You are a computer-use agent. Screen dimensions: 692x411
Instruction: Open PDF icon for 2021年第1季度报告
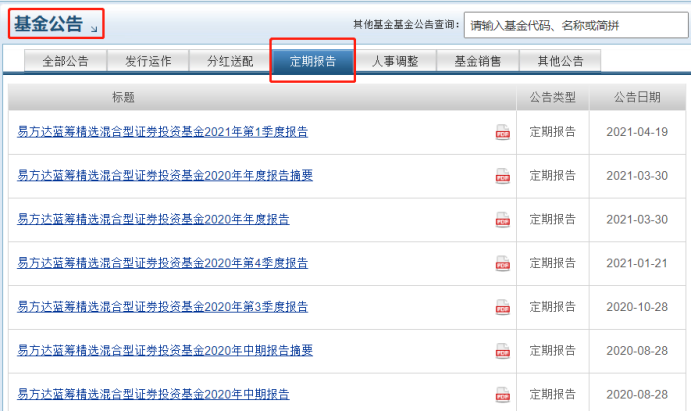pos(503,132)
